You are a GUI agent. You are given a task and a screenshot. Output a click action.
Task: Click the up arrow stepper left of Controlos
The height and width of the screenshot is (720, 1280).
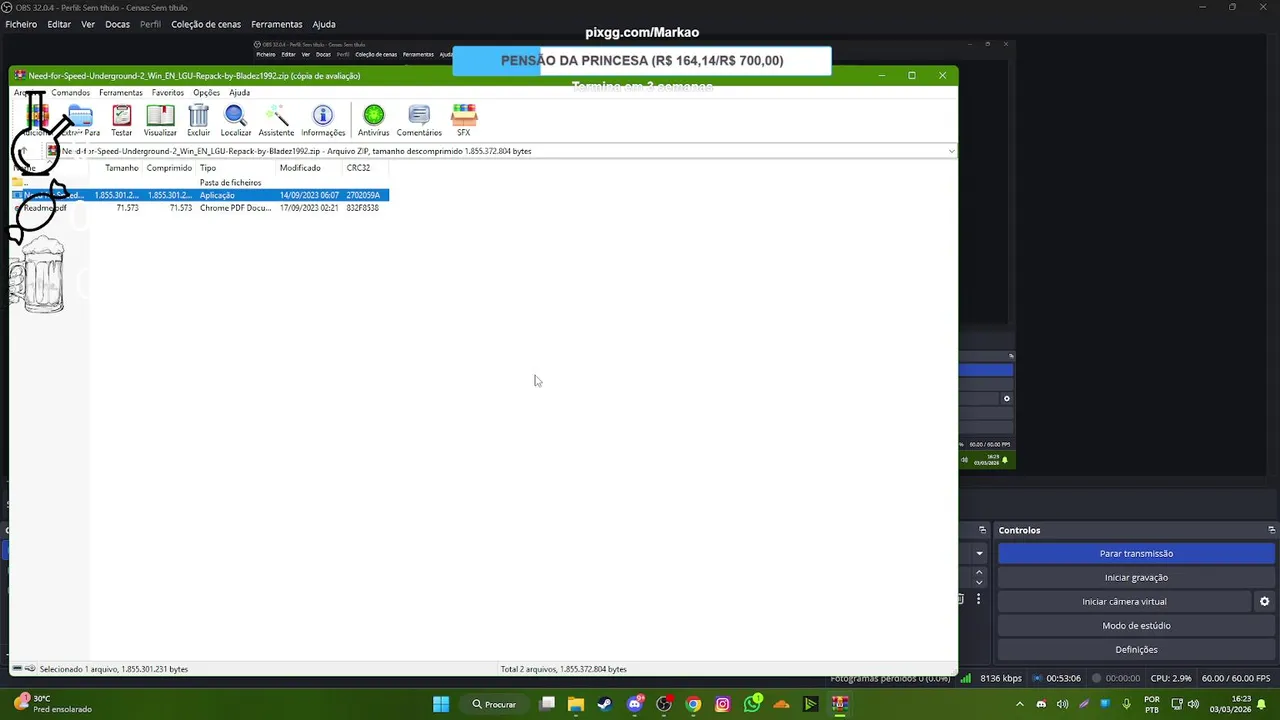(979, 572)
